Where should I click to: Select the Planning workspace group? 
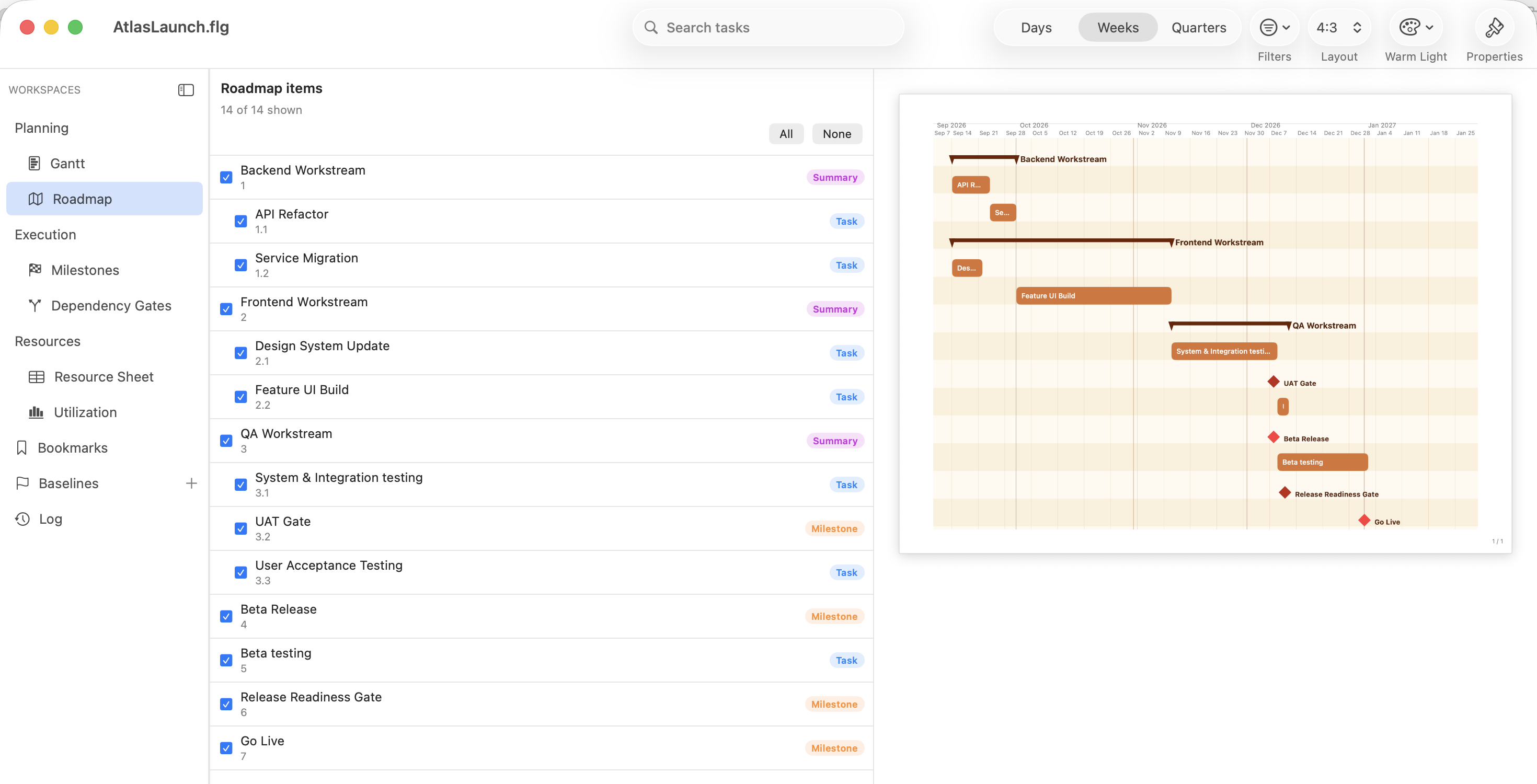[x=42, y=128]
